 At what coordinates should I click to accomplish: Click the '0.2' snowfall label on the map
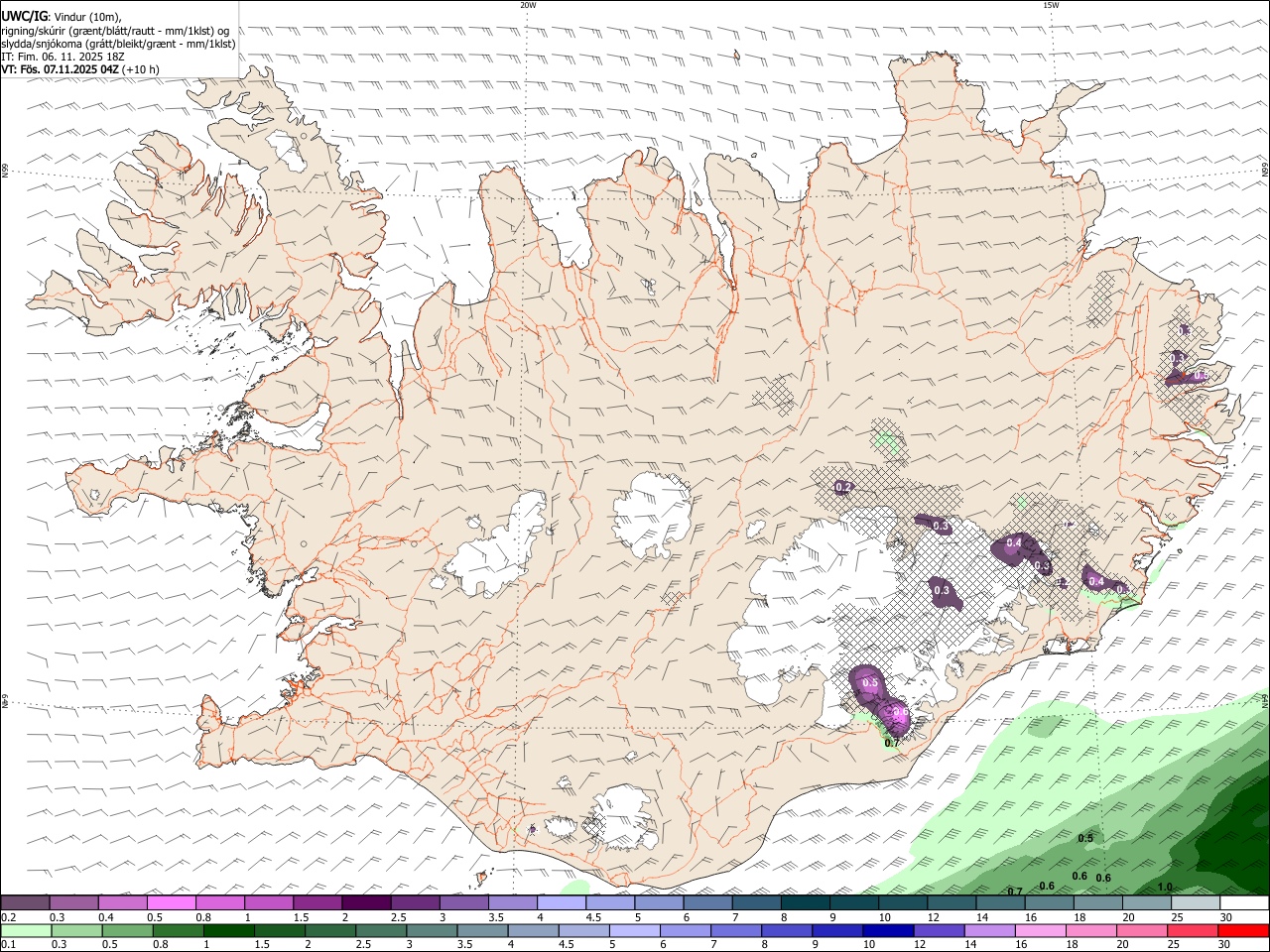(844, 487)
